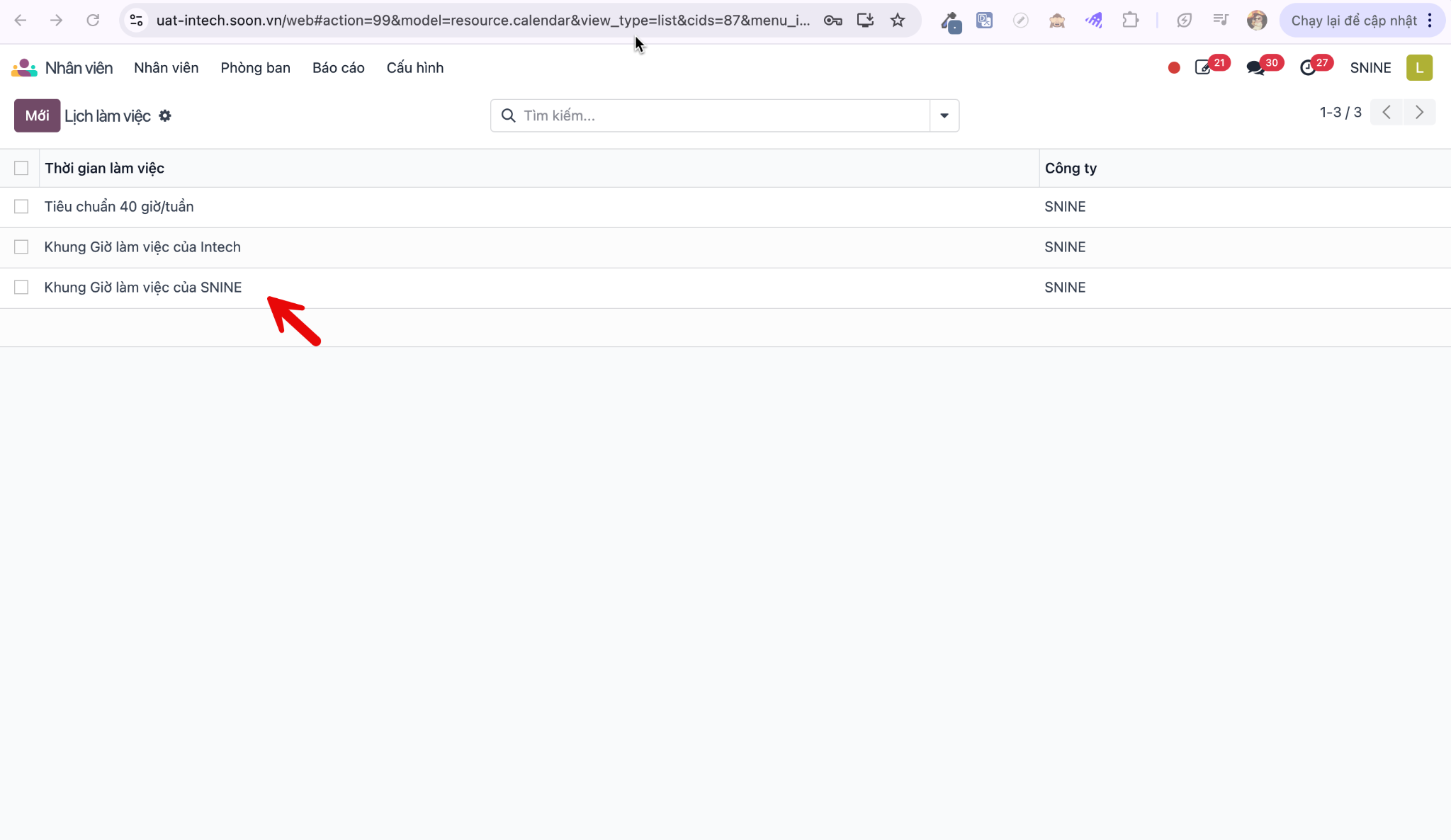This screenshot has width=1451, height=840.
Task: Open the user avatar L menu
Action: [x=1419, y=68]
